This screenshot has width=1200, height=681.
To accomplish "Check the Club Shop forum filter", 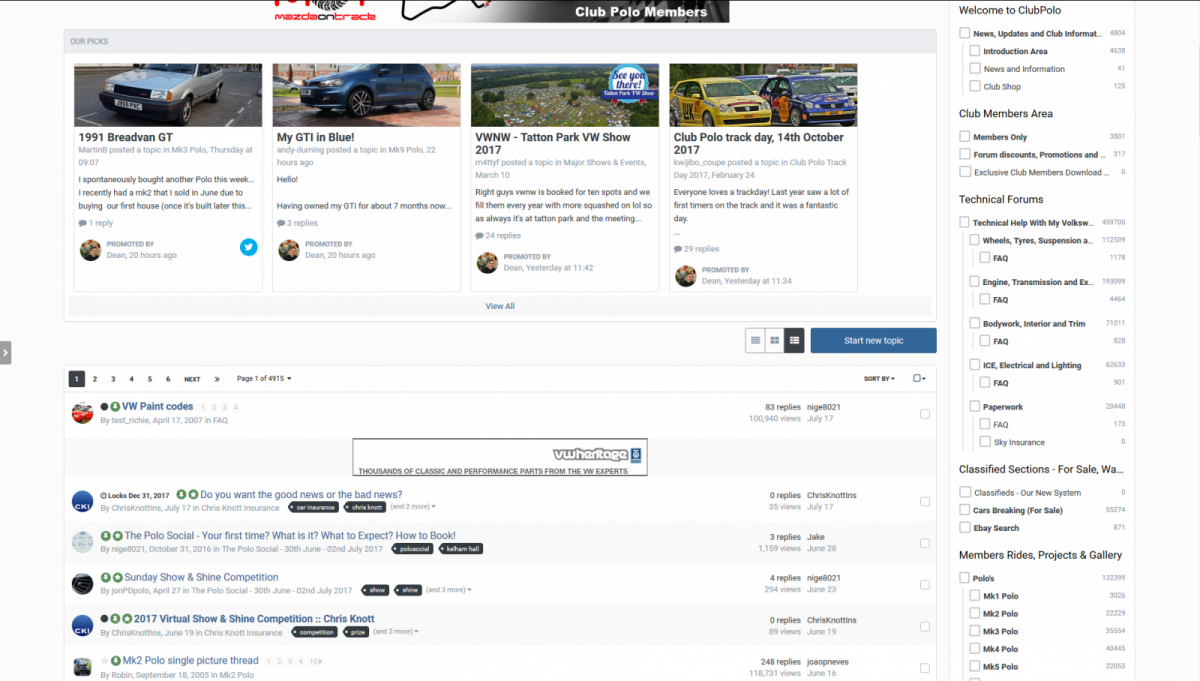I will tap(975, 86).
